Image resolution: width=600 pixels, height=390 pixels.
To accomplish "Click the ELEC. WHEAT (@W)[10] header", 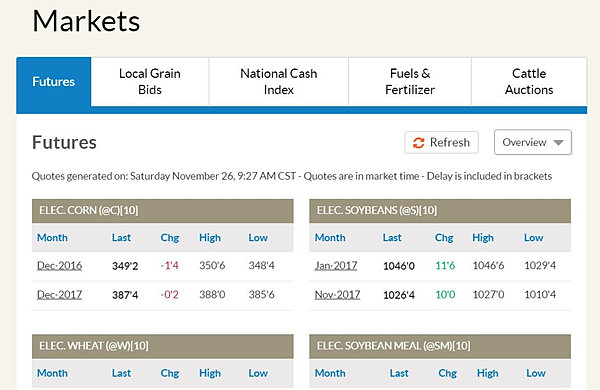I will (163, 346).
